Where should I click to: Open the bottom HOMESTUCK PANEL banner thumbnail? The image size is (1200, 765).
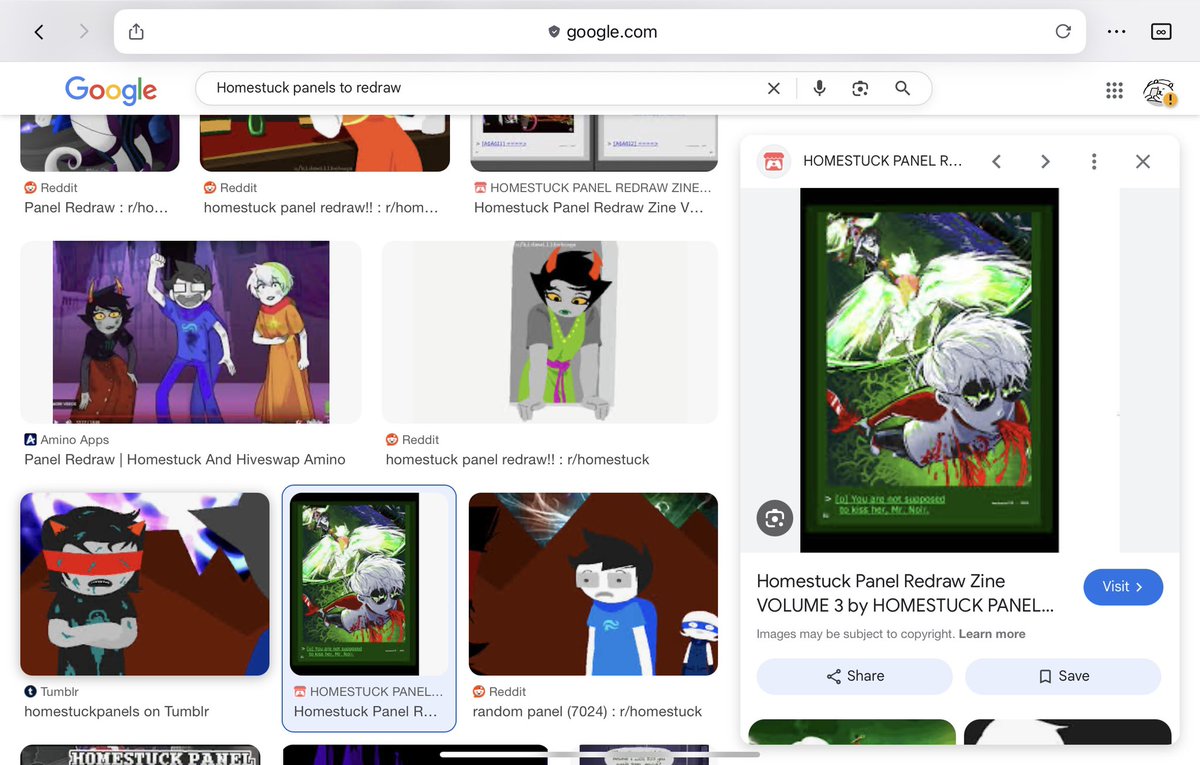140,755
